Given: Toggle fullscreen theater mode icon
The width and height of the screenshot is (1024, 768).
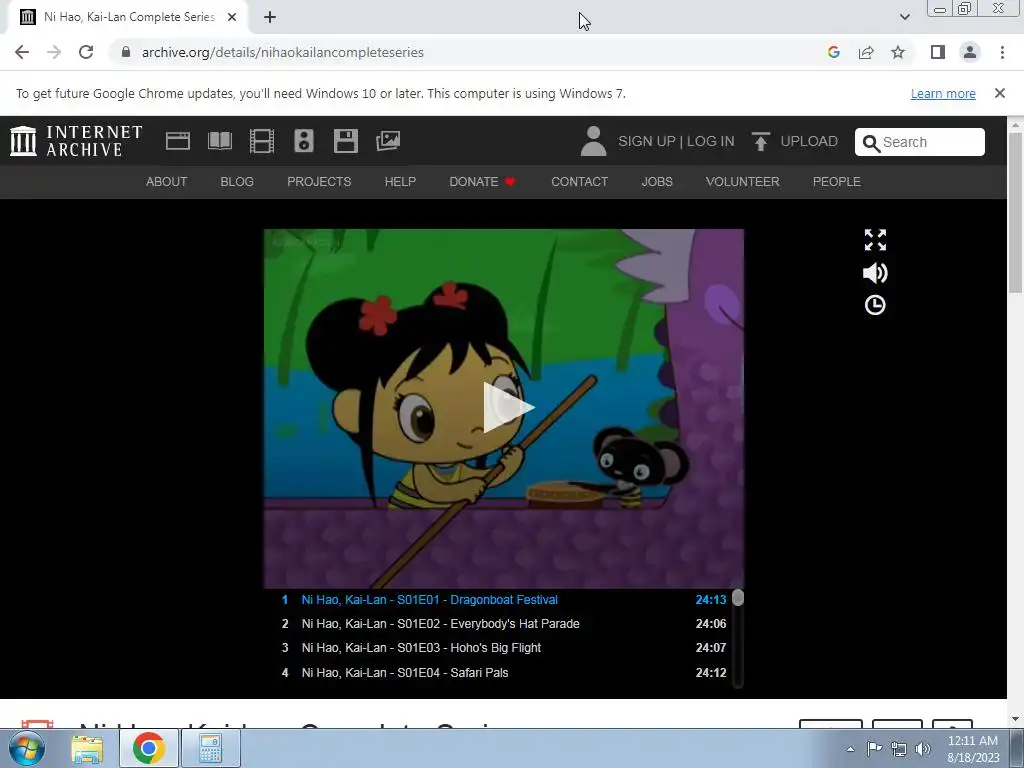Looking at the screenshot, I should [x=875, y=240].
